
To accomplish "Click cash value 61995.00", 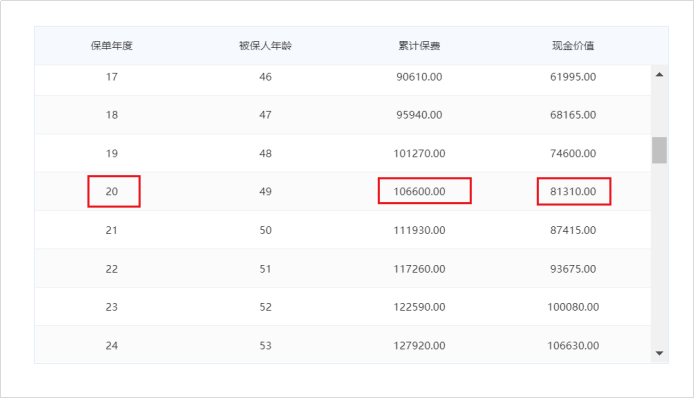I will (x=573, y=77).
